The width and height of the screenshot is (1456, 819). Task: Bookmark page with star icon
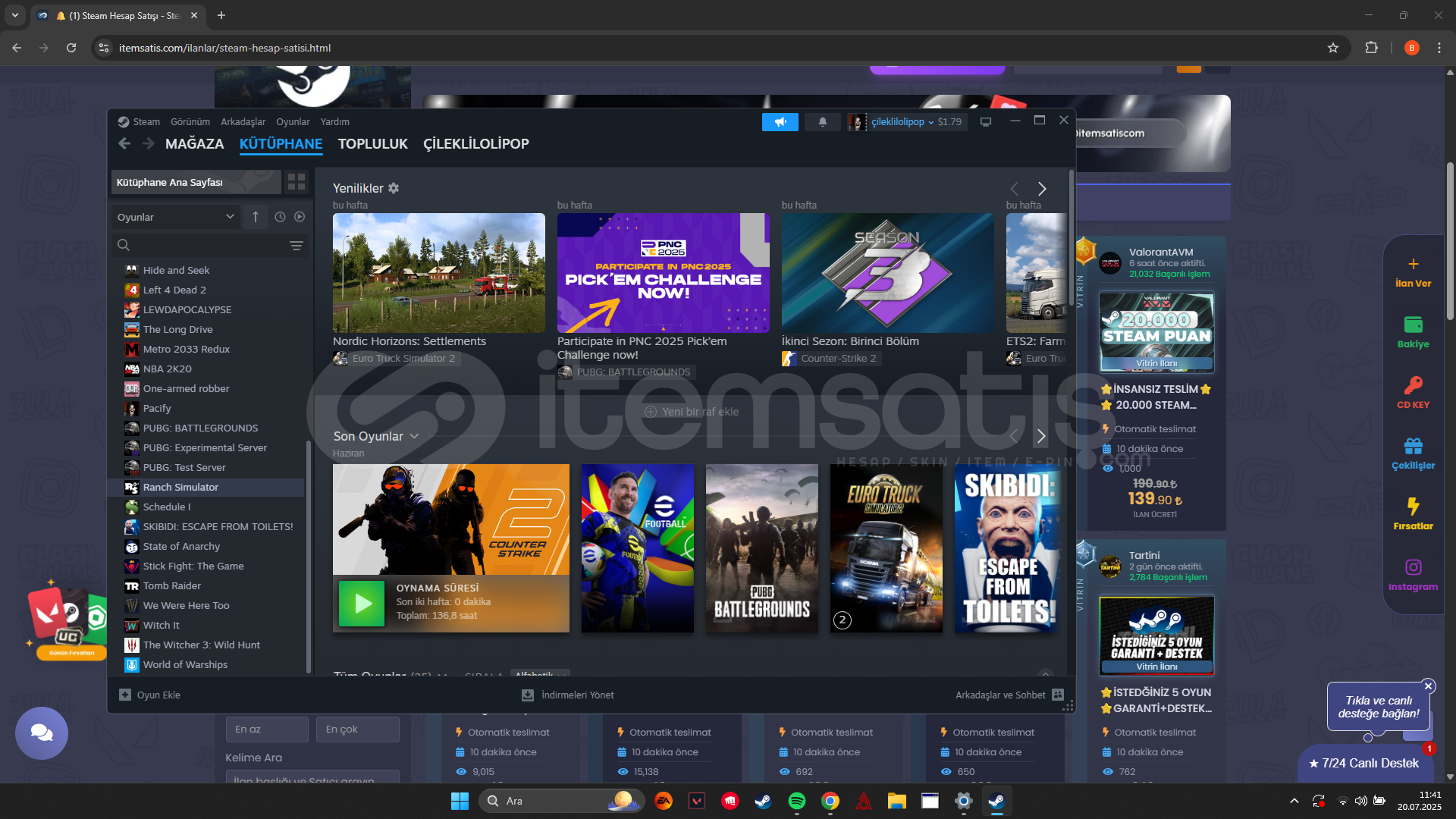point(1333,48)
